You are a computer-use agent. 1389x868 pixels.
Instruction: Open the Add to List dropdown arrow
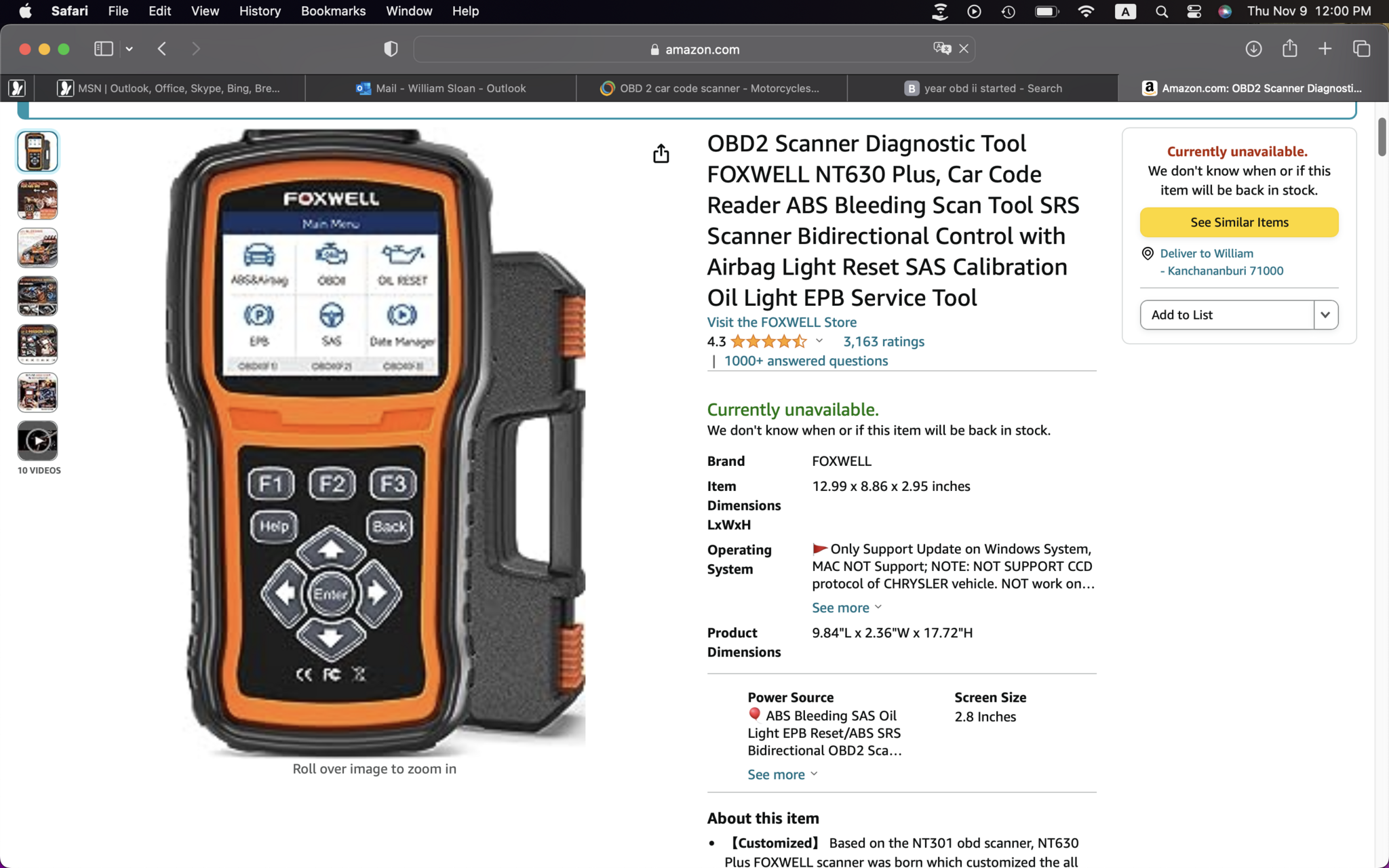pos(1325,315)
